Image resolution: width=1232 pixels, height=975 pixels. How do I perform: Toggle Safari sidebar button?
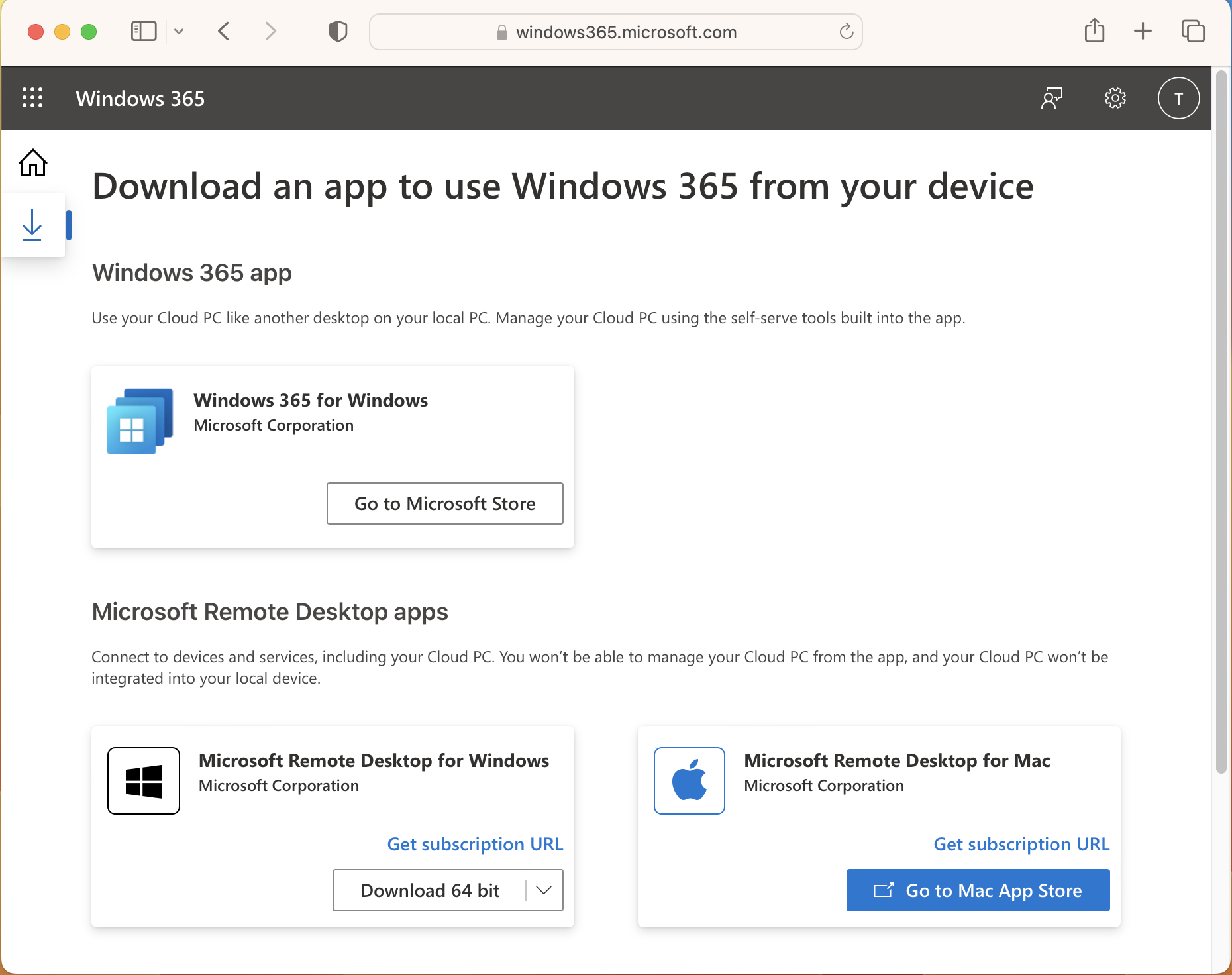click(x=144, y=31)
